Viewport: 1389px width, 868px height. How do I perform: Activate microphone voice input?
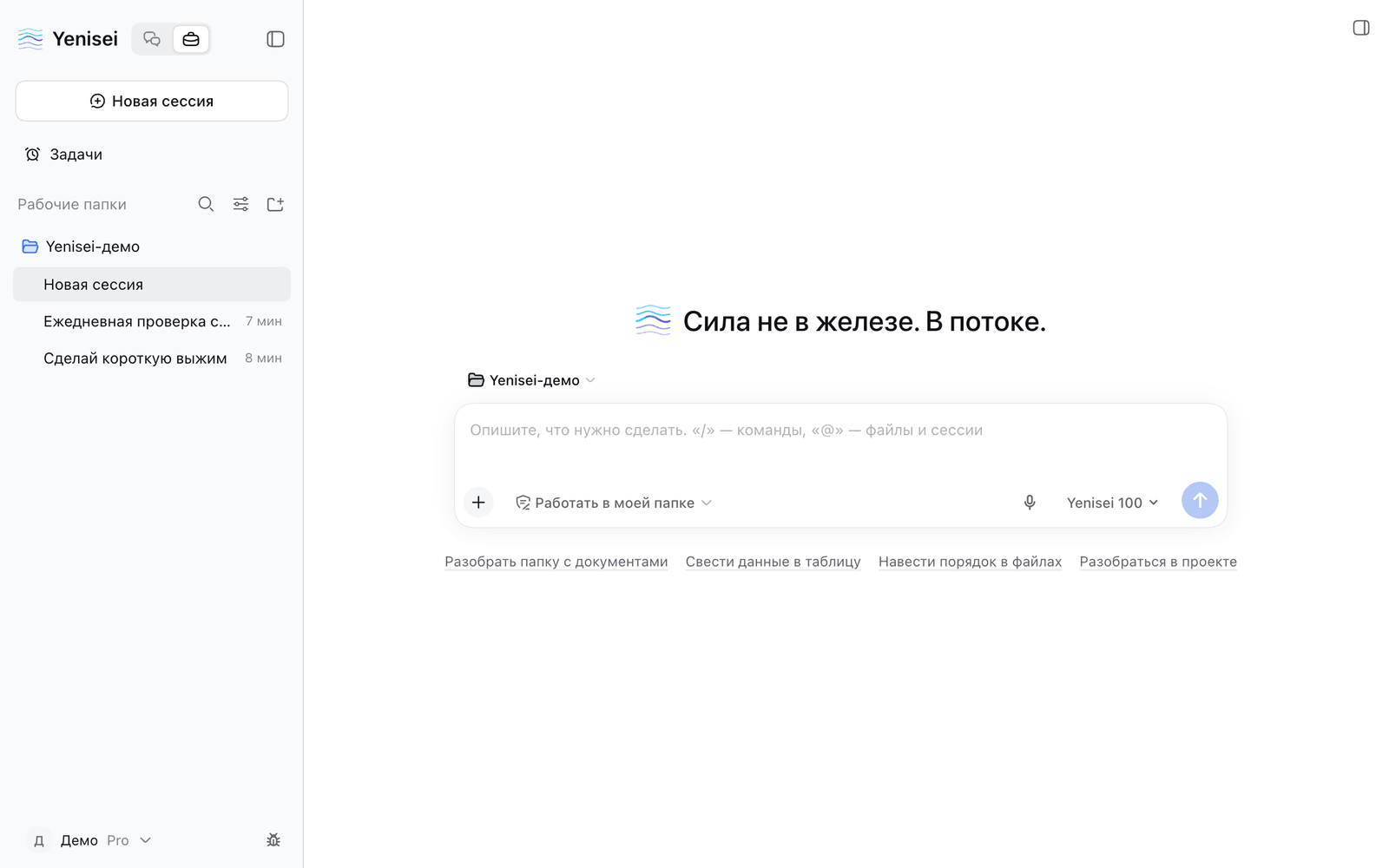(x=1030, y=503)
